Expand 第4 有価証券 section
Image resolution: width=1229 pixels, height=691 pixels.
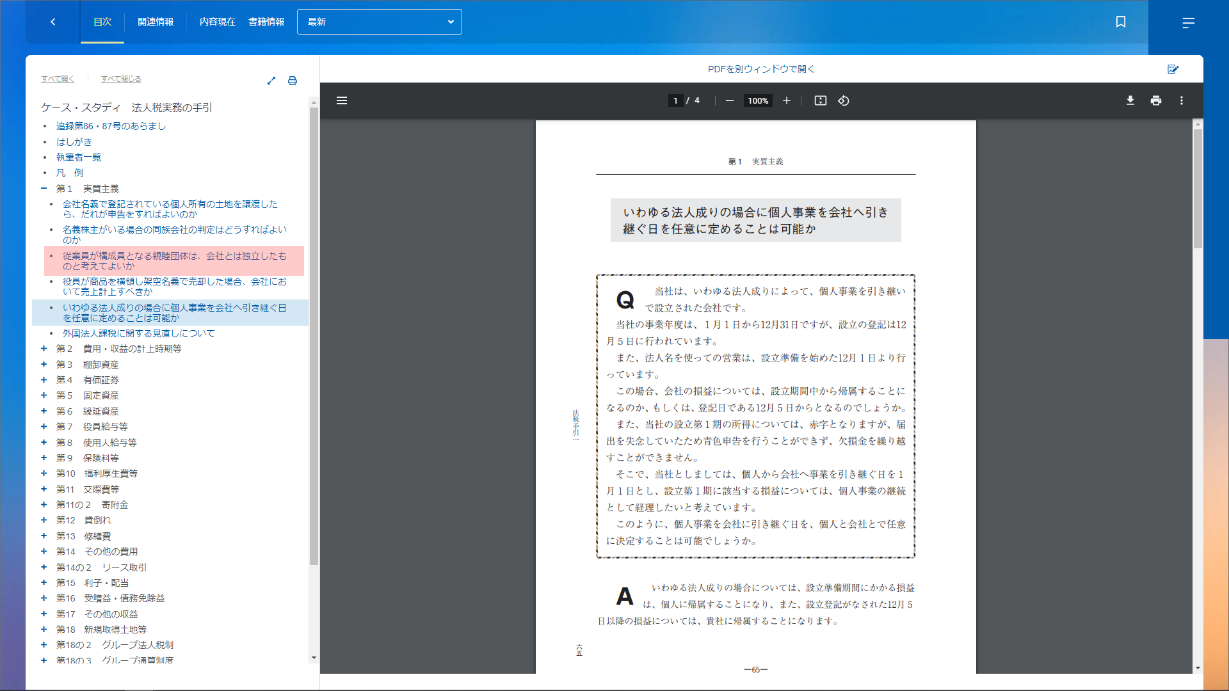(x=44, y=380)
